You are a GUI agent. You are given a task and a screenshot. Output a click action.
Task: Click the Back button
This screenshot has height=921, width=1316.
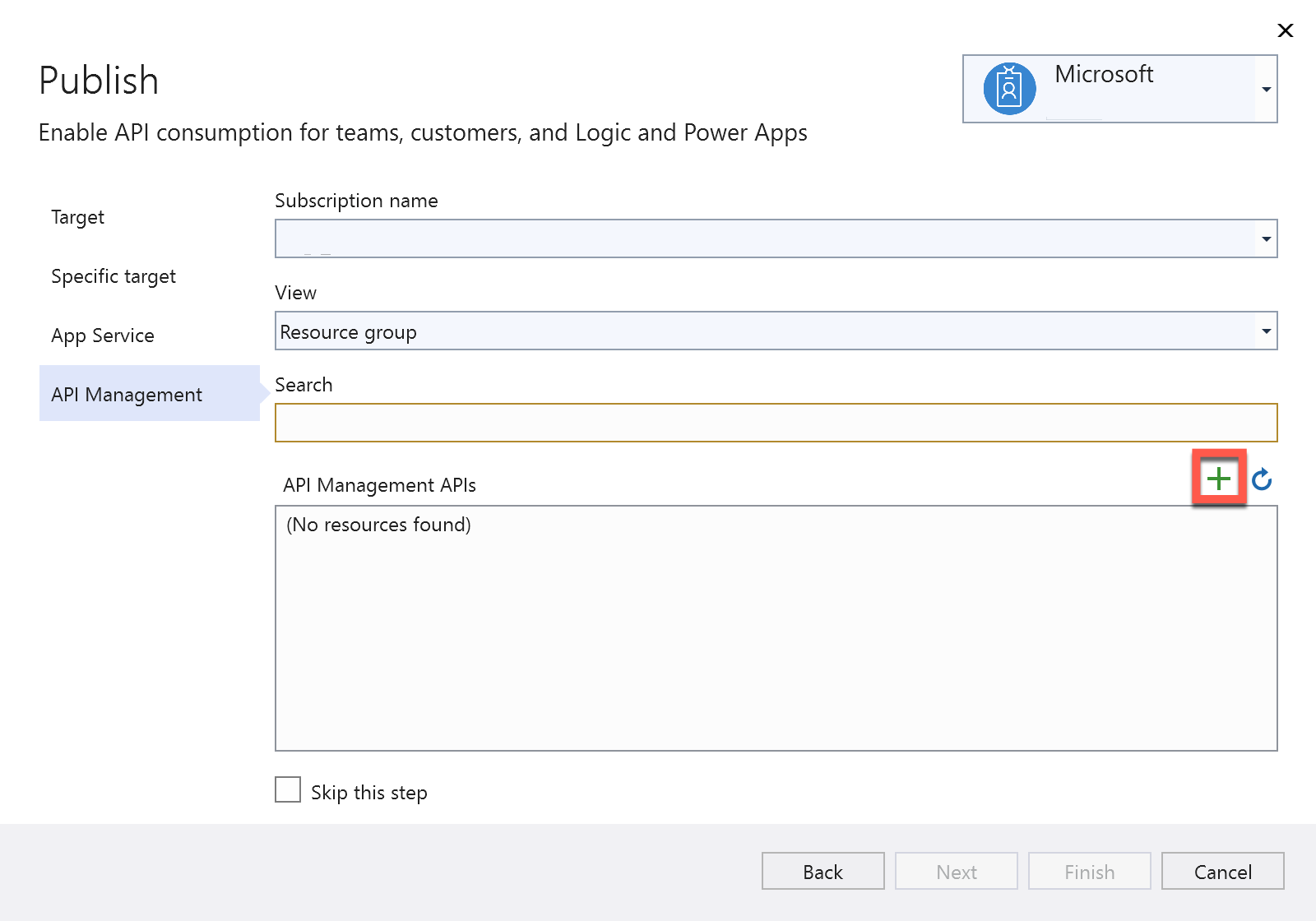click(x=822, y=871)
